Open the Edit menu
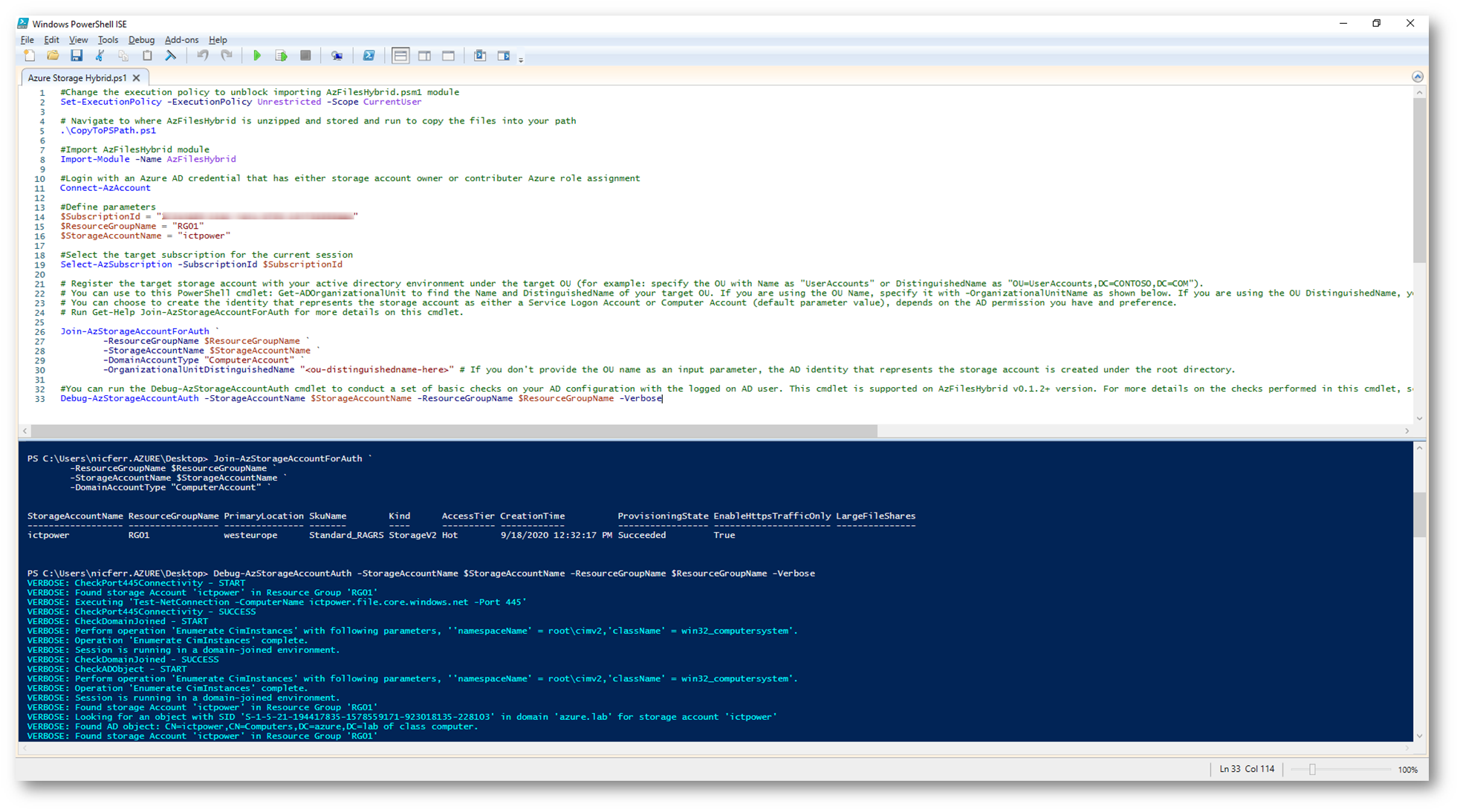The height and width of the screenshot is (812, 1460). [51, 40]
